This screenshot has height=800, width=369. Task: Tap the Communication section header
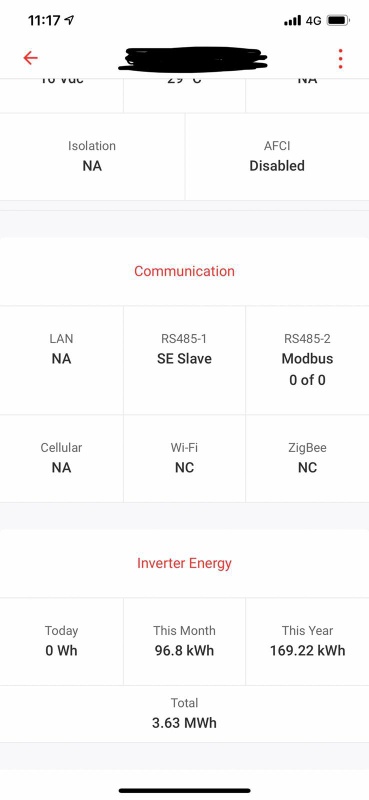[x=184, y=271]
